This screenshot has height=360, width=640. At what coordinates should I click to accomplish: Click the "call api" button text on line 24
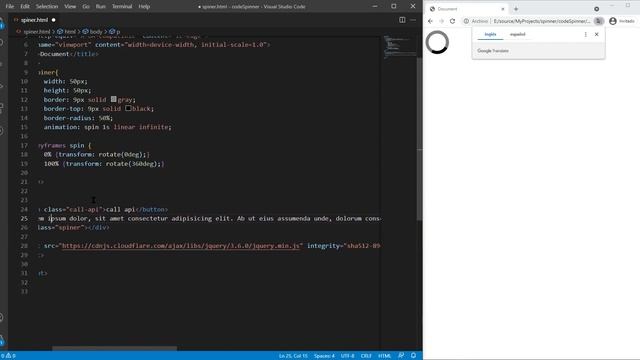coord(120,209)
